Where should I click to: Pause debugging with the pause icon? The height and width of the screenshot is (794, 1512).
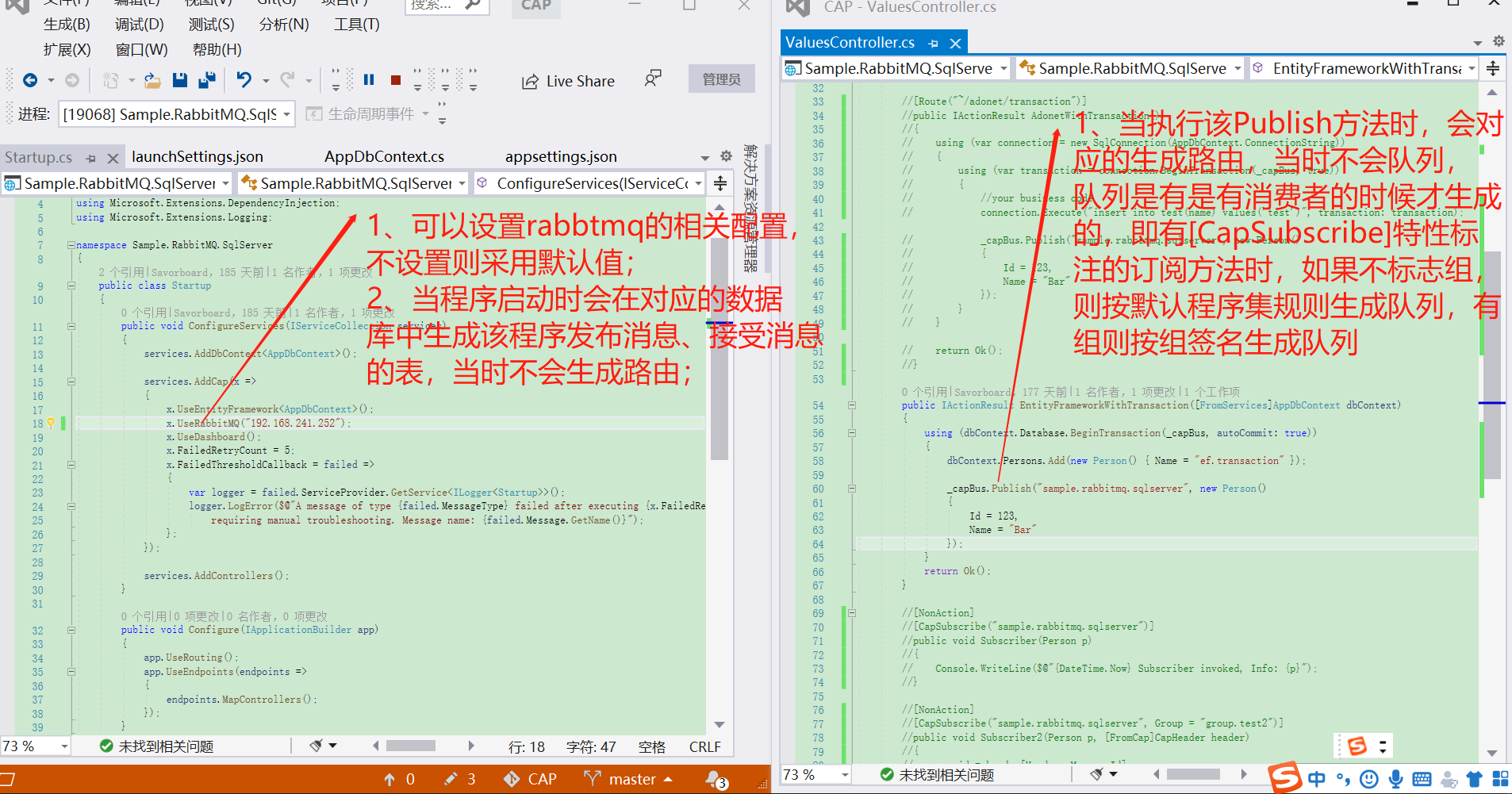[369, 79]
